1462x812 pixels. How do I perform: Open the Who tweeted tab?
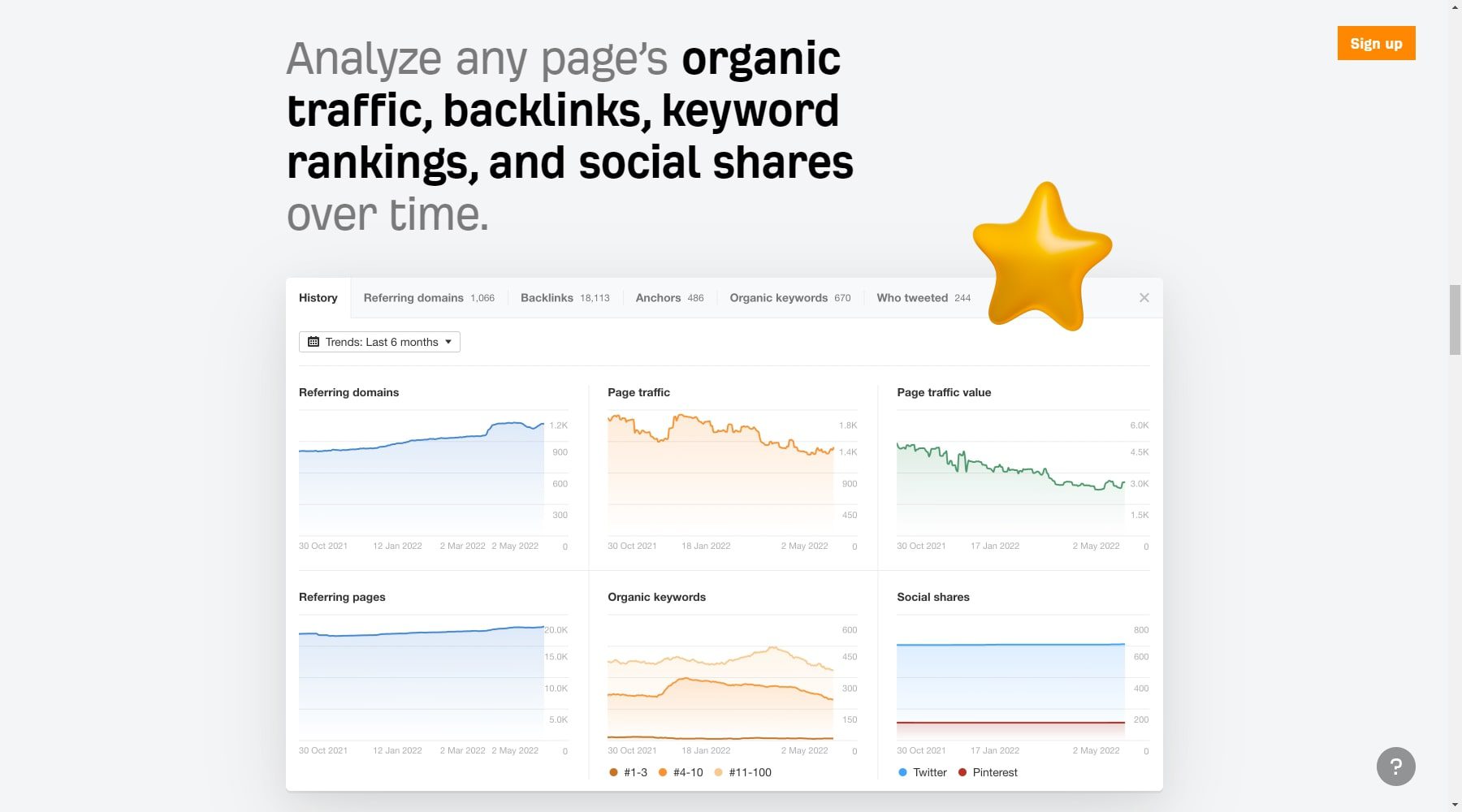click(x=911, y=297)
